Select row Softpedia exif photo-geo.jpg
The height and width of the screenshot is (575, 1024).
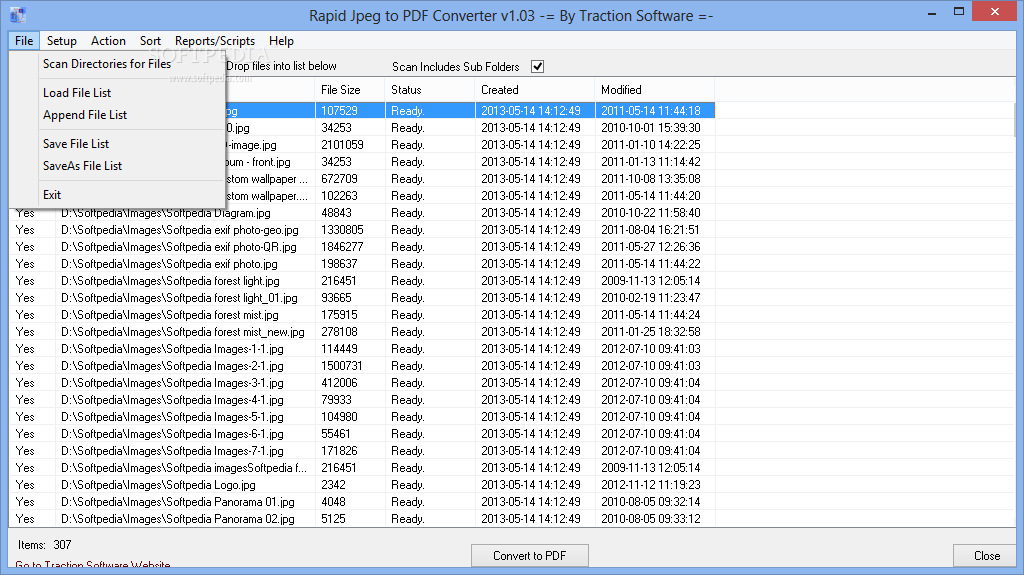(362, 230)
